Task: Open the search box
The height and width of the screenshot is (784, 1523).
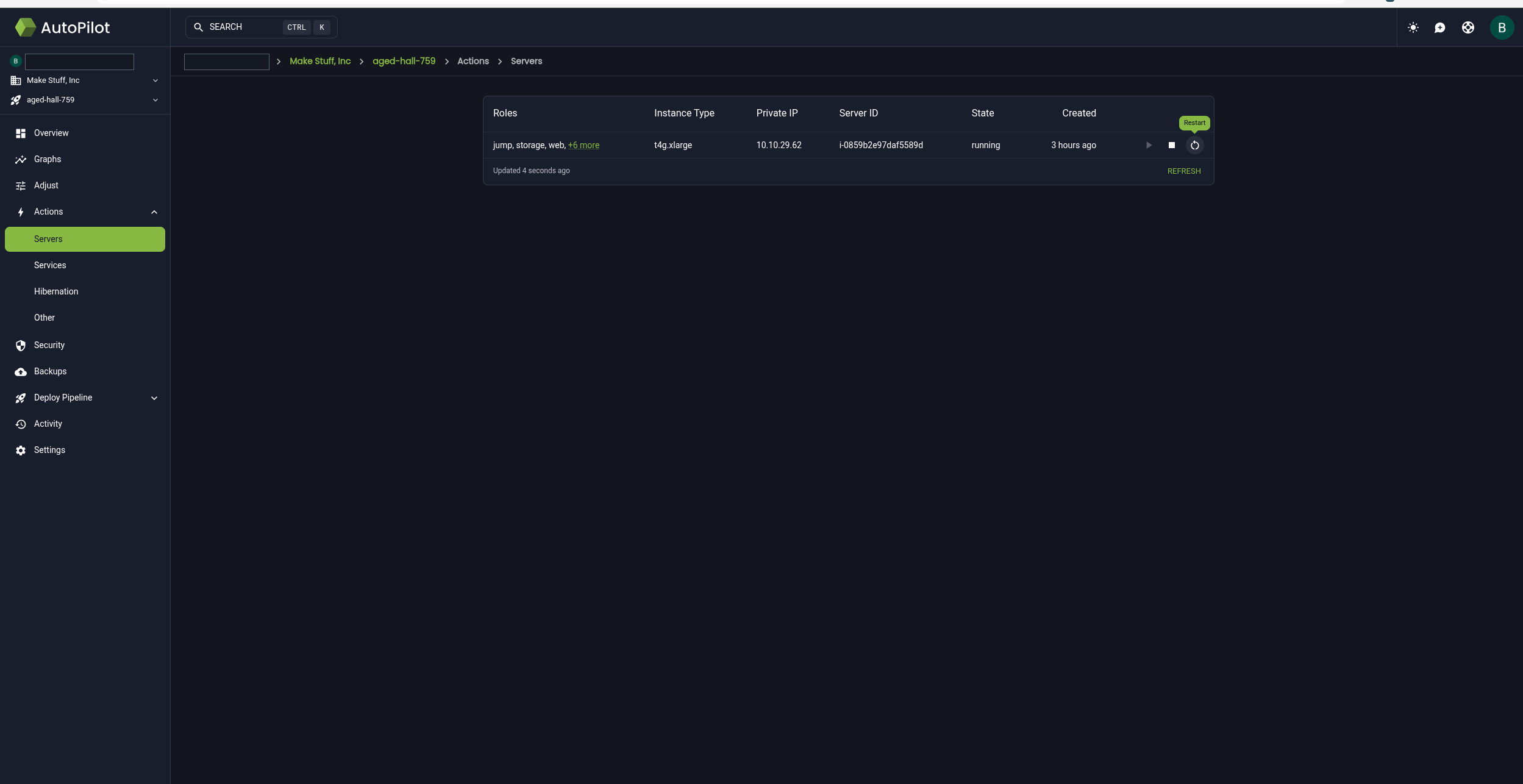Action: pos(261,27)
